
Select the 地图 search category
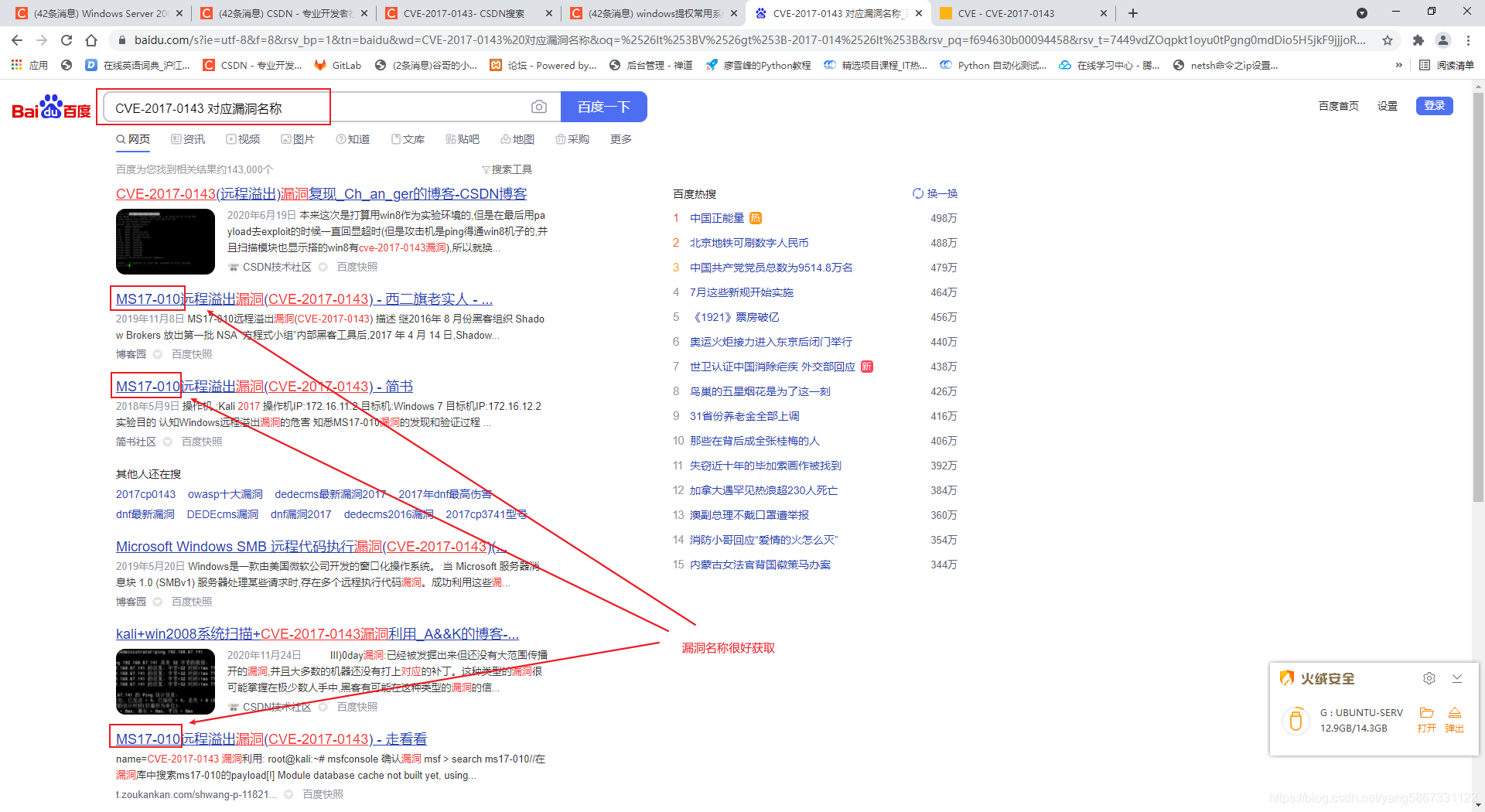tap(517, 139)
